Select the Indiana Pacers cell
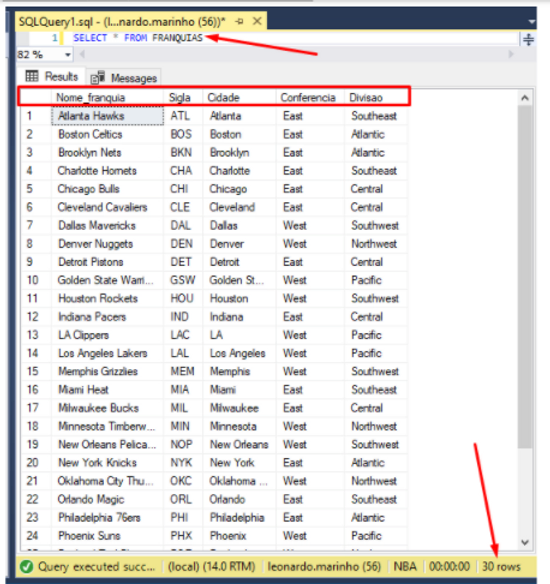Viewport: 550px width, 584px height. click(107, 317)
